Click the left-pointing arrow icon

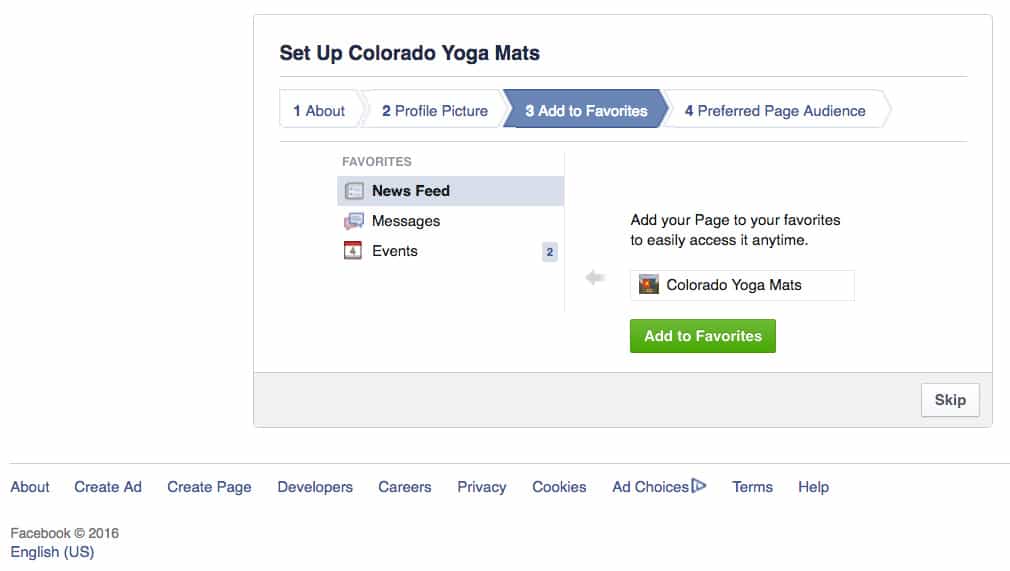(595, 278)
